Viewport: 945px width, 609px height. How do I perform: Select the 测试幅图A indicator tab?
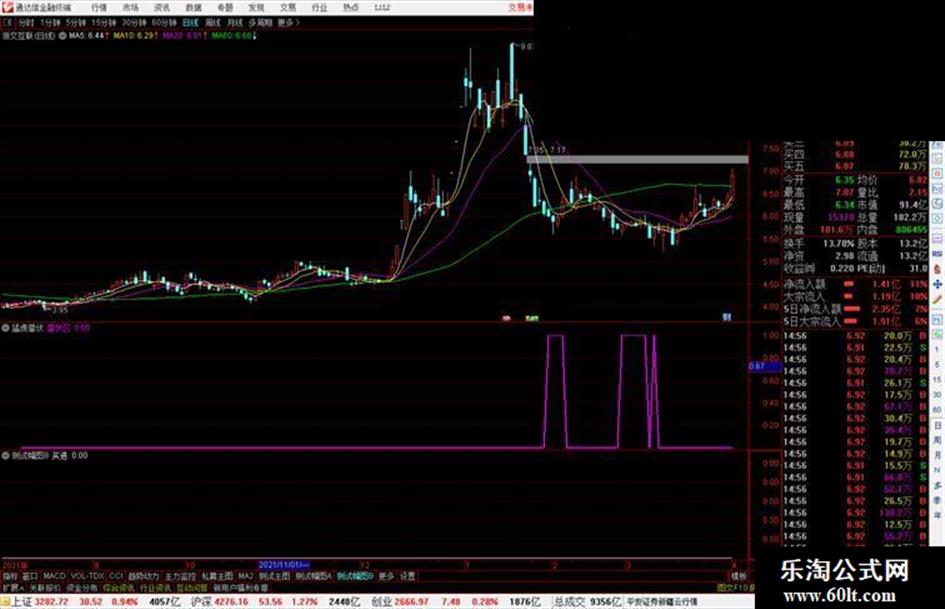314,576
